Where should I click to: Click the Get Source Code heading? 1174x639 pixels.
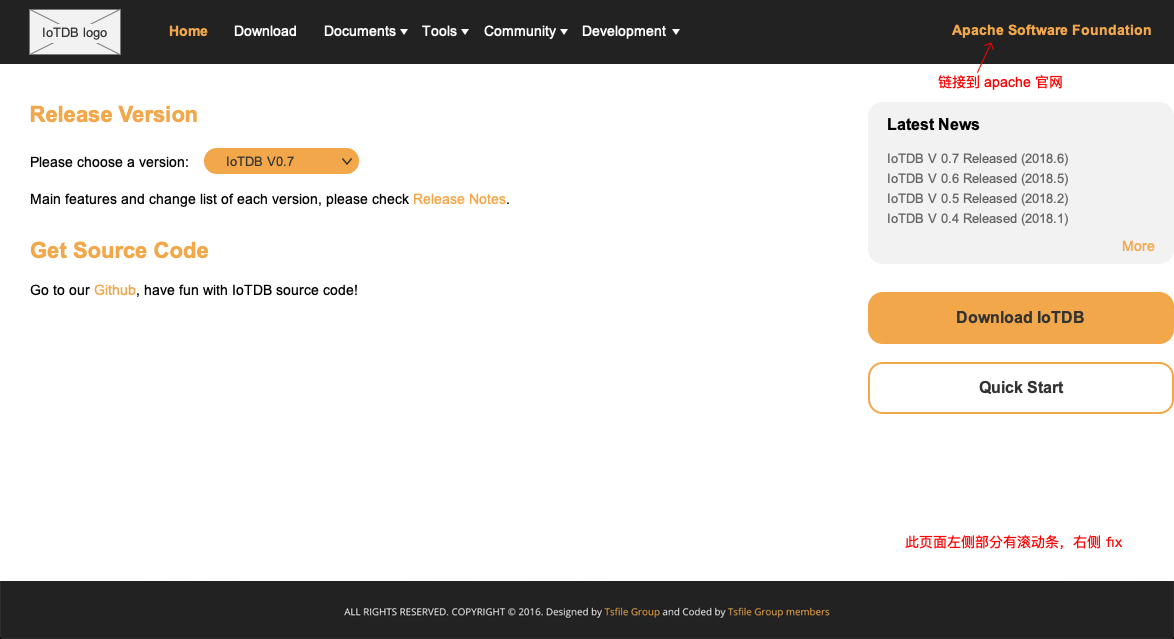[x=119, y=250]
